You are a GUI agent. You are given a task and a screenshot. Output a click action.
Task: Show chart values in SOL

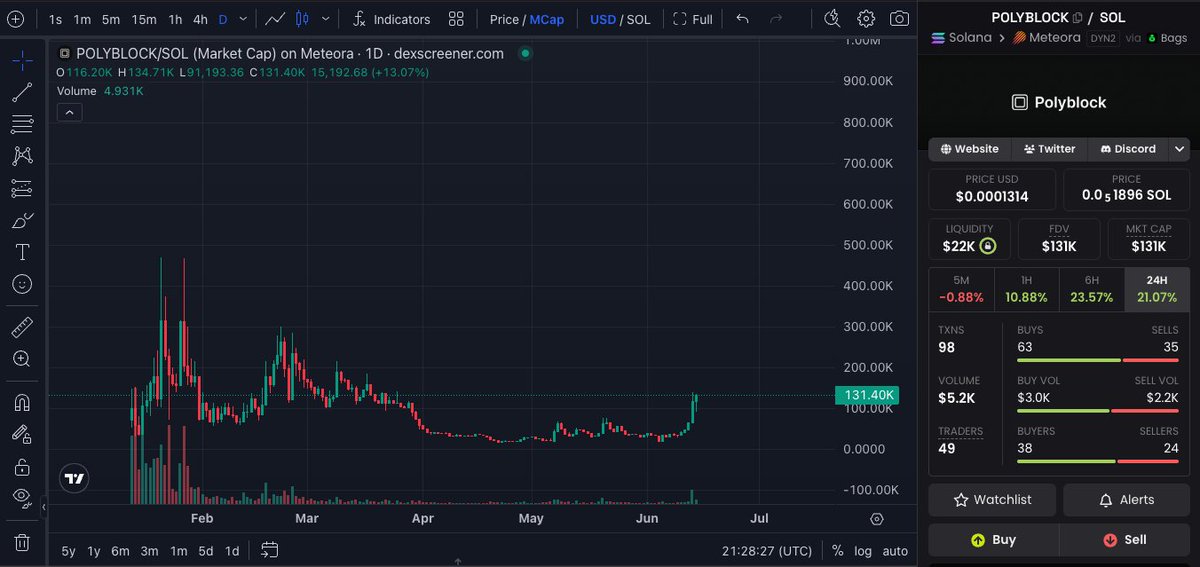click(x=638, y=19)
